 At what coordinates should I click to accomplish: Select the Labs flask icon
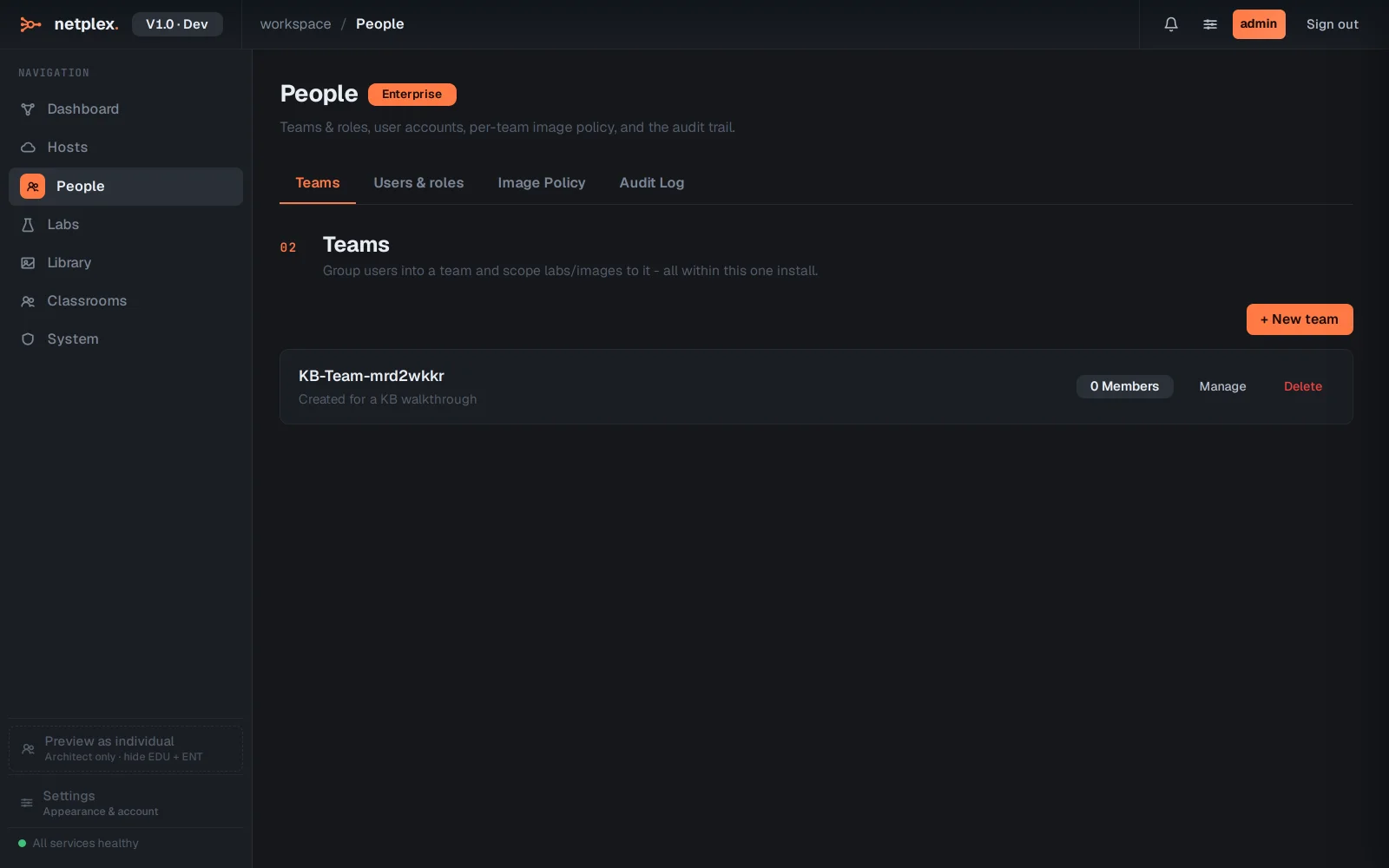tap(28, 225)
